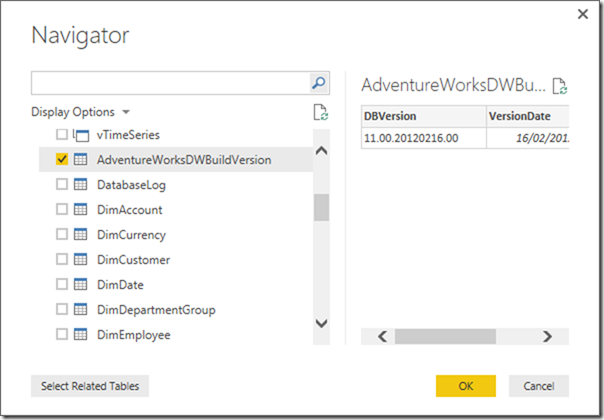
Task: Click the DimAccount table icon
Action: (x=81, y=209)
